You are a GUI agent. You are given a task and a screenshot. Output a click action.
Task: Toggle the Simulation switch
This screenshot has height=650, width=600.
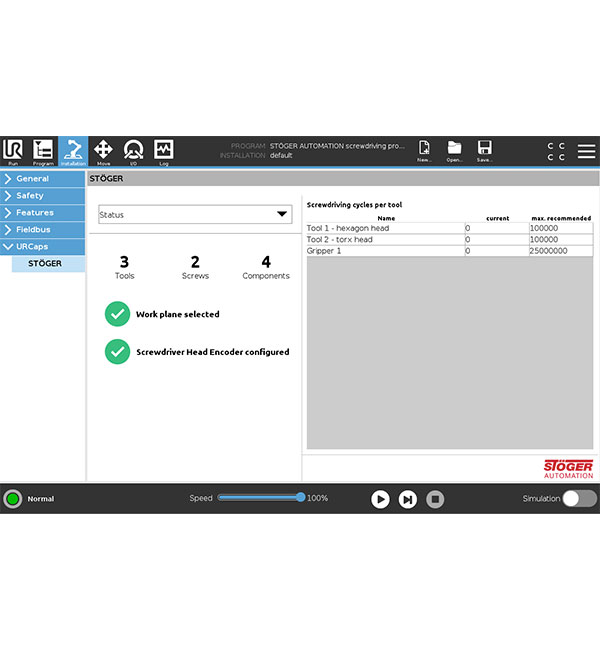pyautogui.click(x=579, y=499)
